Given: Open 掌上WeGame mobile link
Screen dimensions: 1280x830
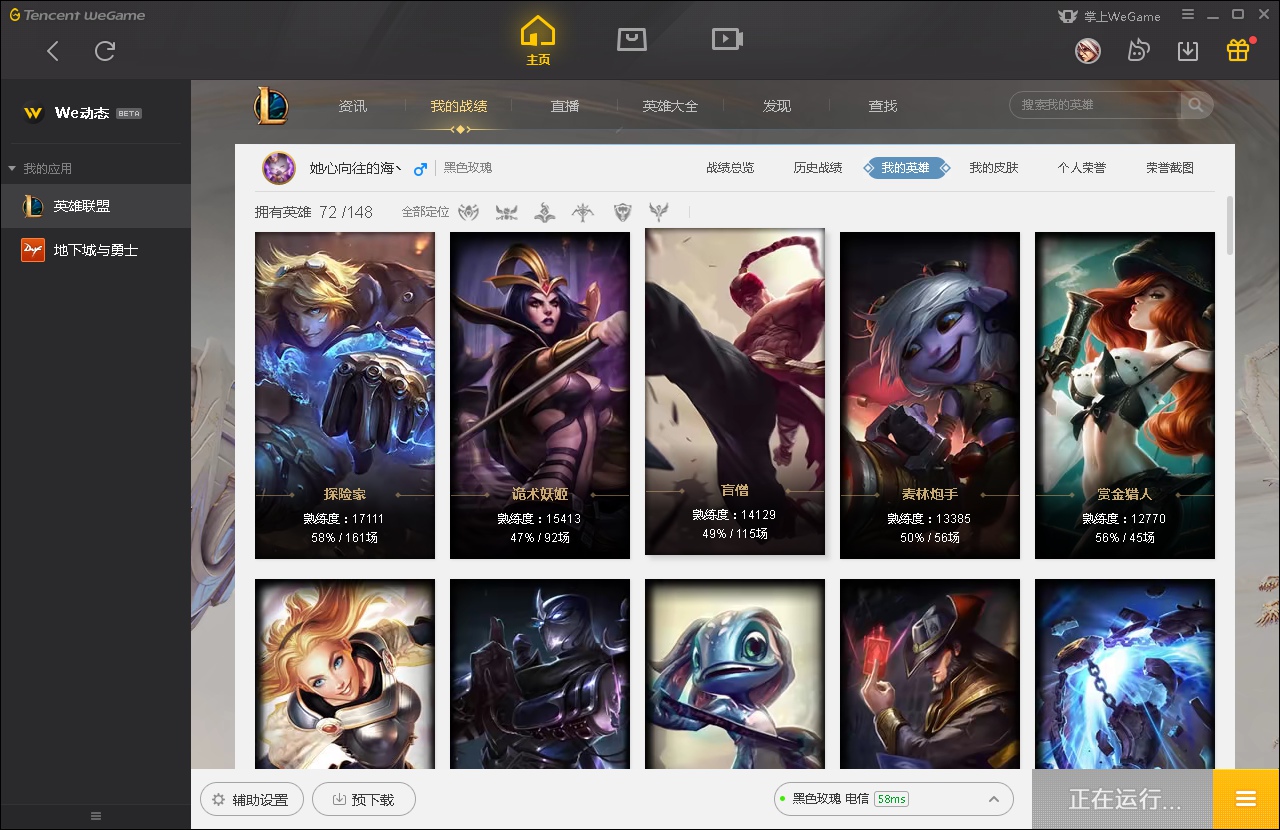Looking at the screenshot, I should pos(1109,16).
